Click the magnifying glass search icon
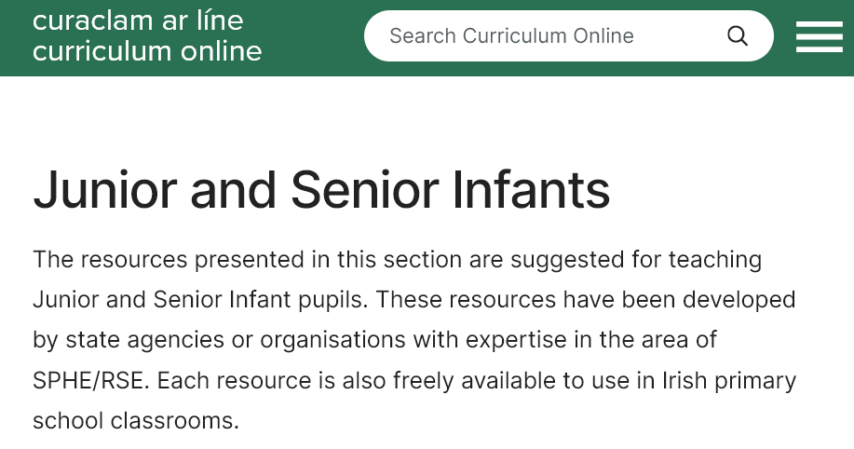 tap(737, 36)
